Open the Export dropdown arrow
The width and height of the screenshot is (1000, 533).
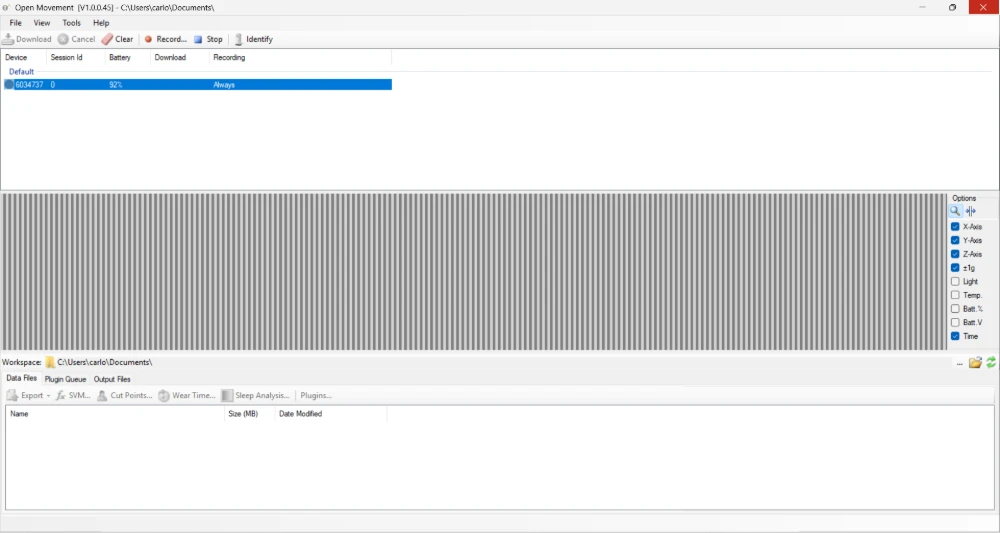pos(48,396)
